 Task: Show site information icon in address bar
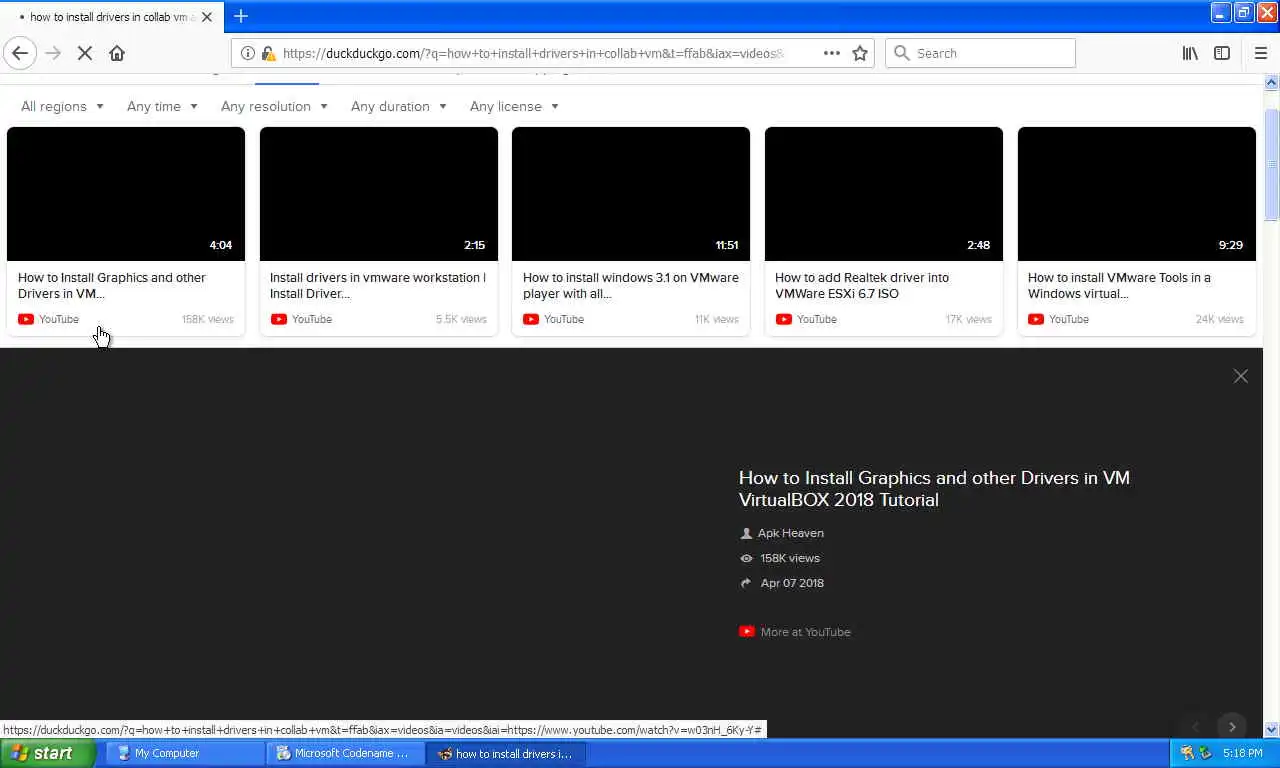tap(248, 53)
